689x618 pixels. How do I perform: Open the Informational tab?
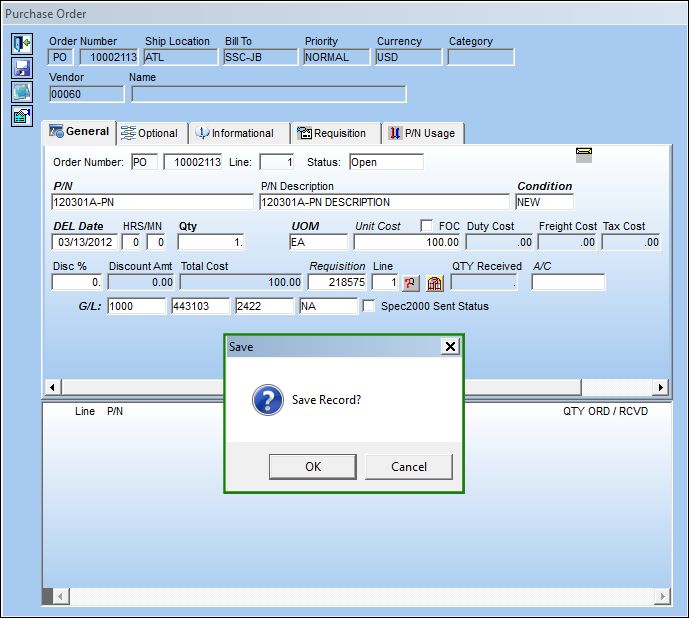(x=239, y=133)
